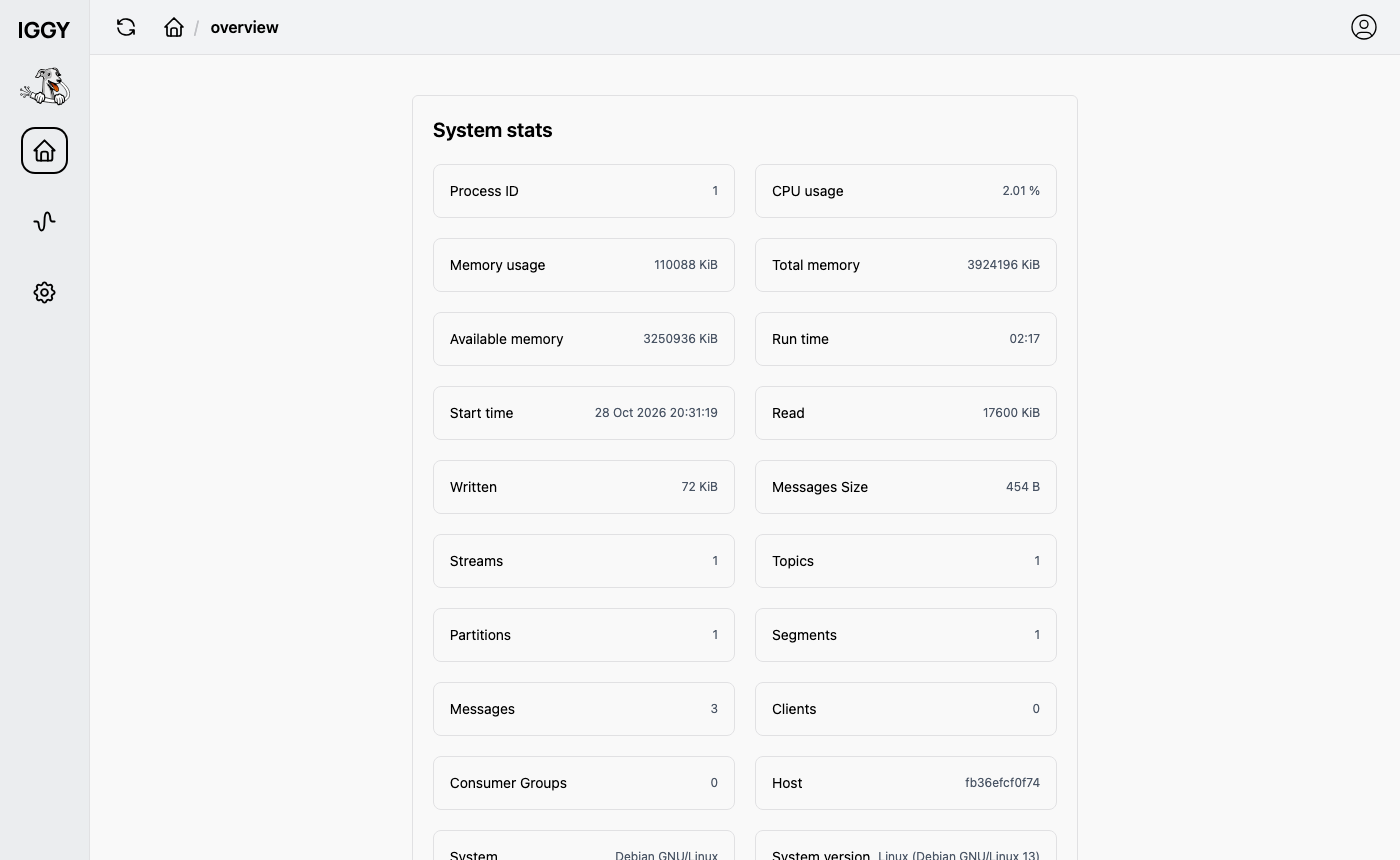1400x860 pixels.
Task: Click the Memory usage label
Action: tap(497, 265)
